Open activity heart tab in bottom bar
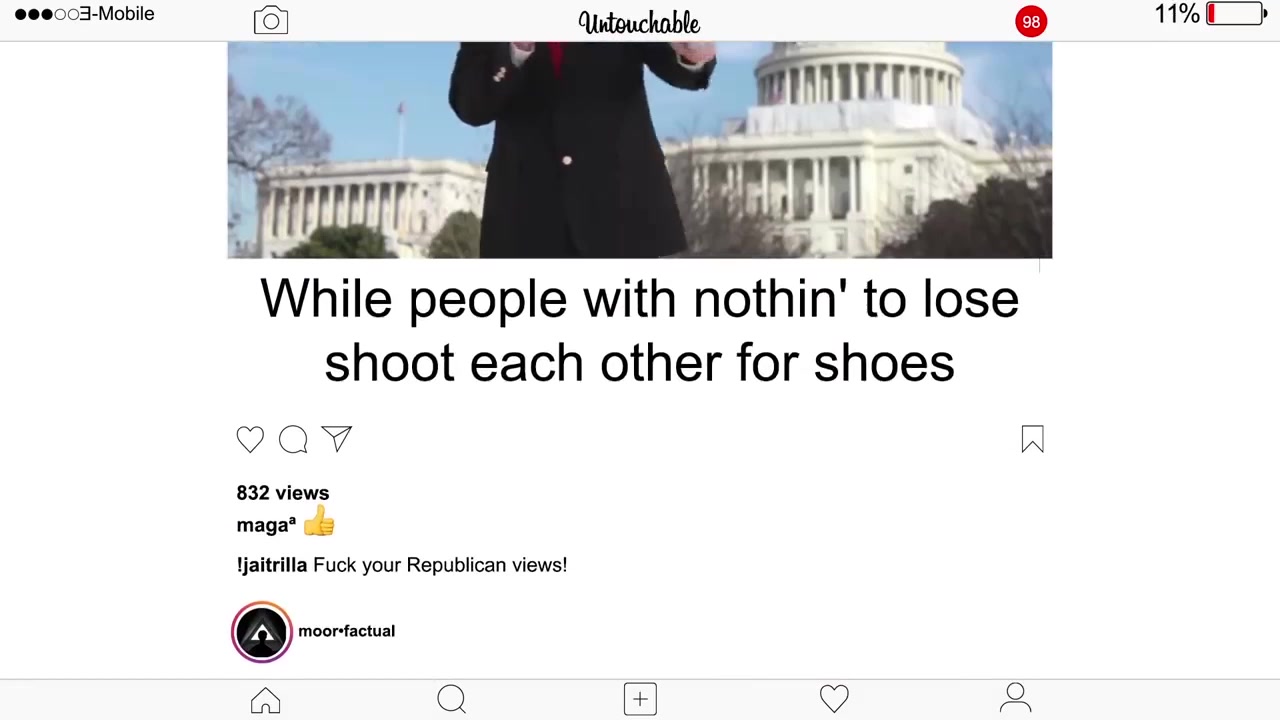This screenshot has width=1280, height=720. click(x=834, y=699)
